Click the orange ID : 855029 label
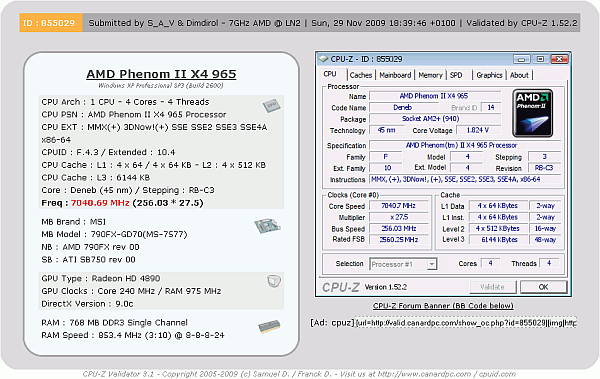 tap(50, 23)
